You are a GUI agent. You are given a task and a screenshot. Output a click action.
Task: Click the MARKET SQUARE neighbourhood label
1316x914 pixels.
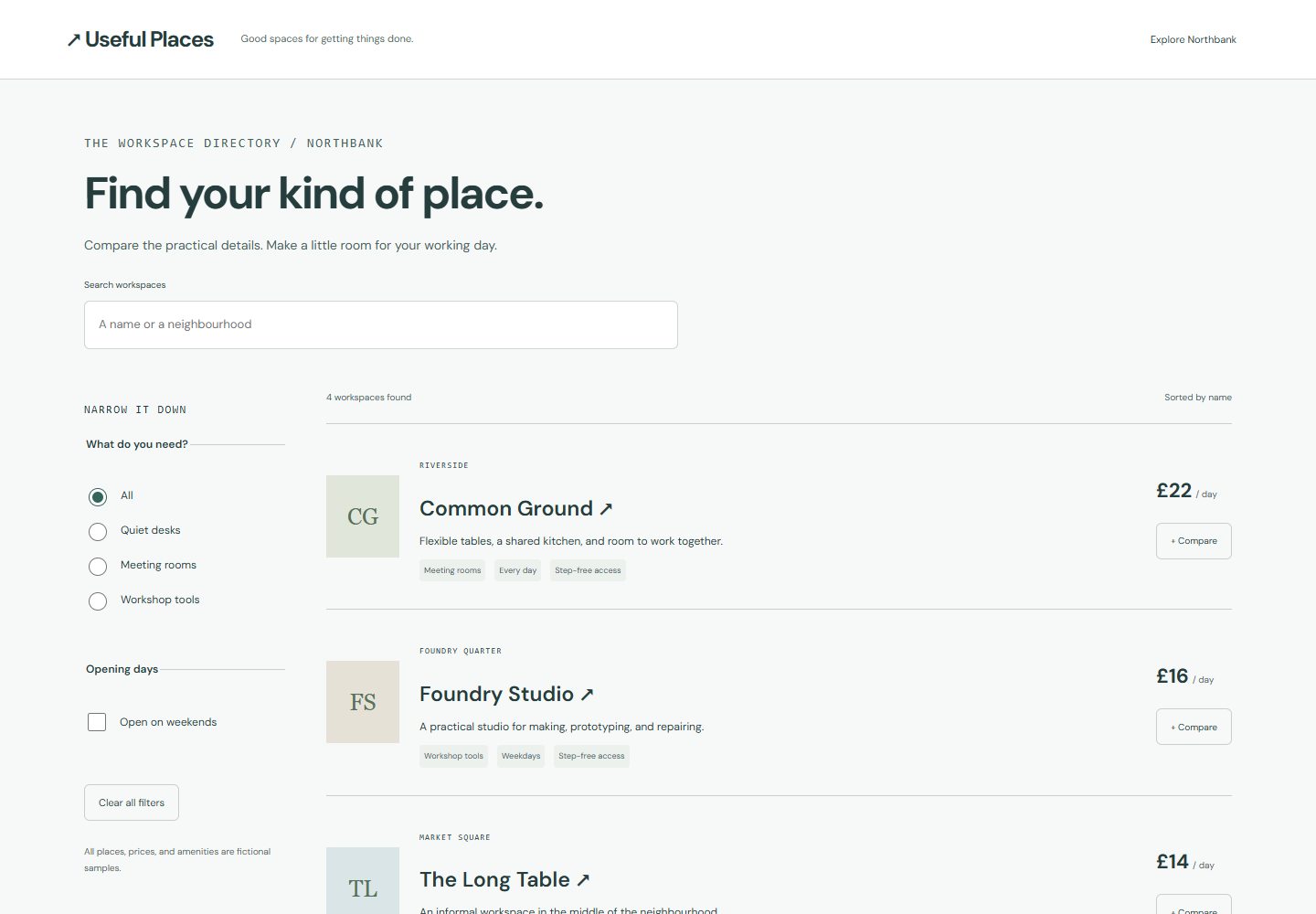pos(455,837)
